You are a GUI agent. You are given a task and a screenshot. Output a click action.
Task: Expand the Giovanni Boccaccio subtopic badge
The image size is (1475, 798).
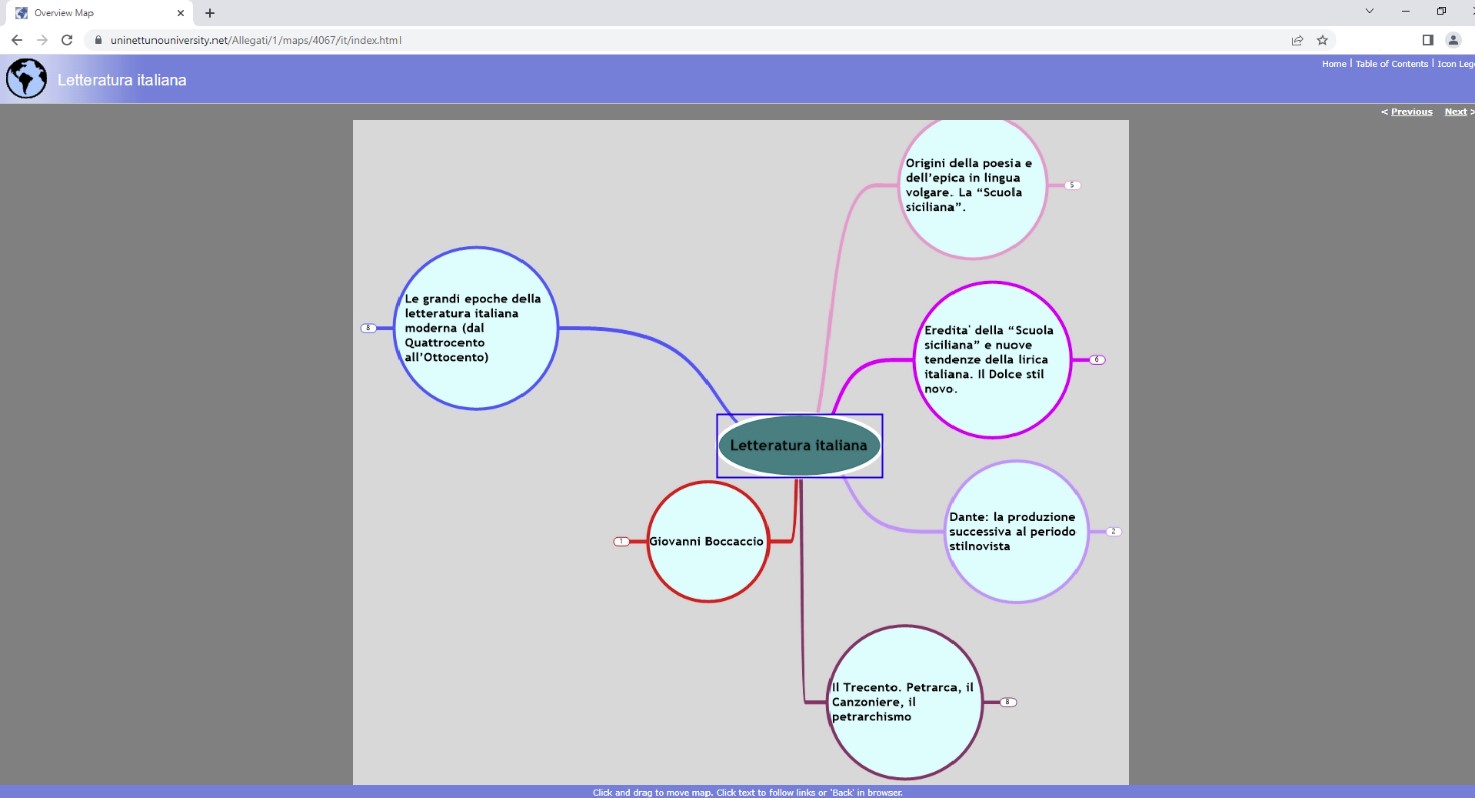pyautogui.click(x=621, y=542)
